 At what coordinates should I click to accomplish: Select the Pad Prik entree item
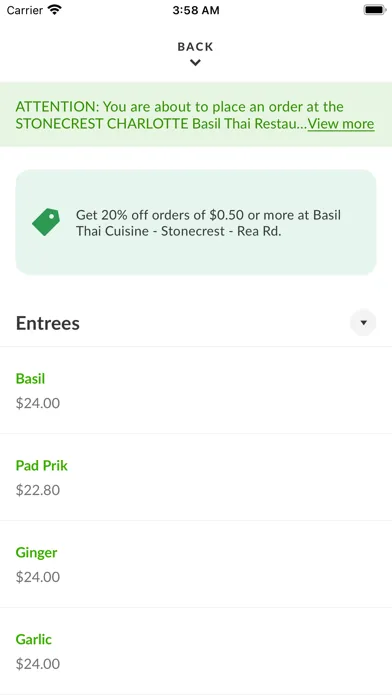coord(196,477)
